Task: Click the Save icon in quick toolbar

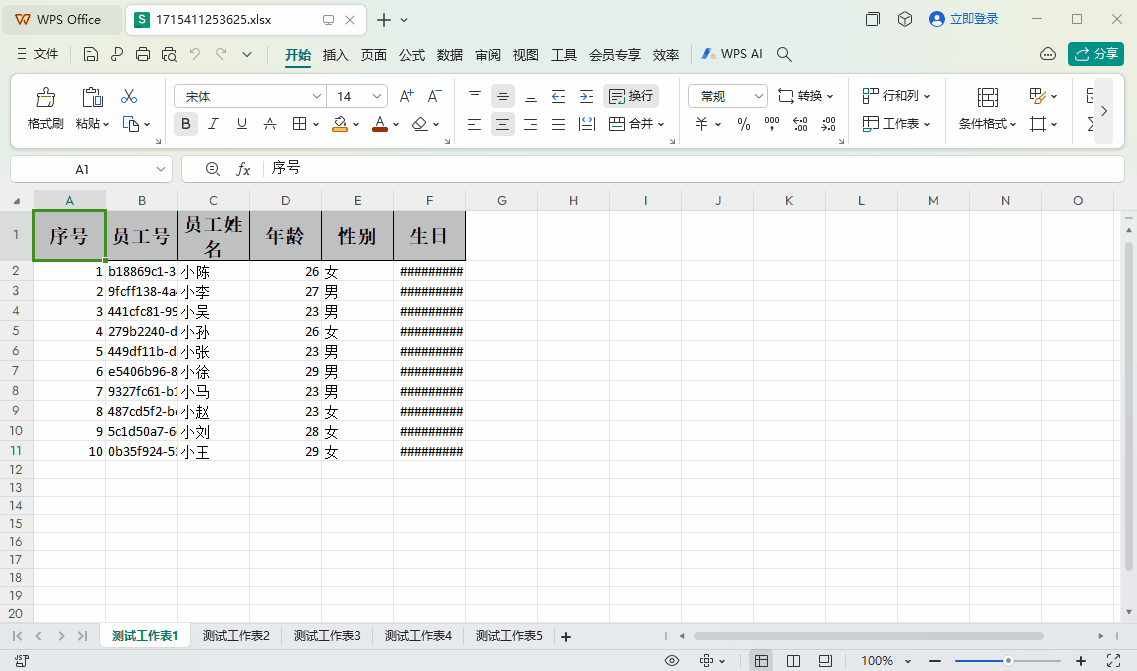Action: click(x=91, y=55)
